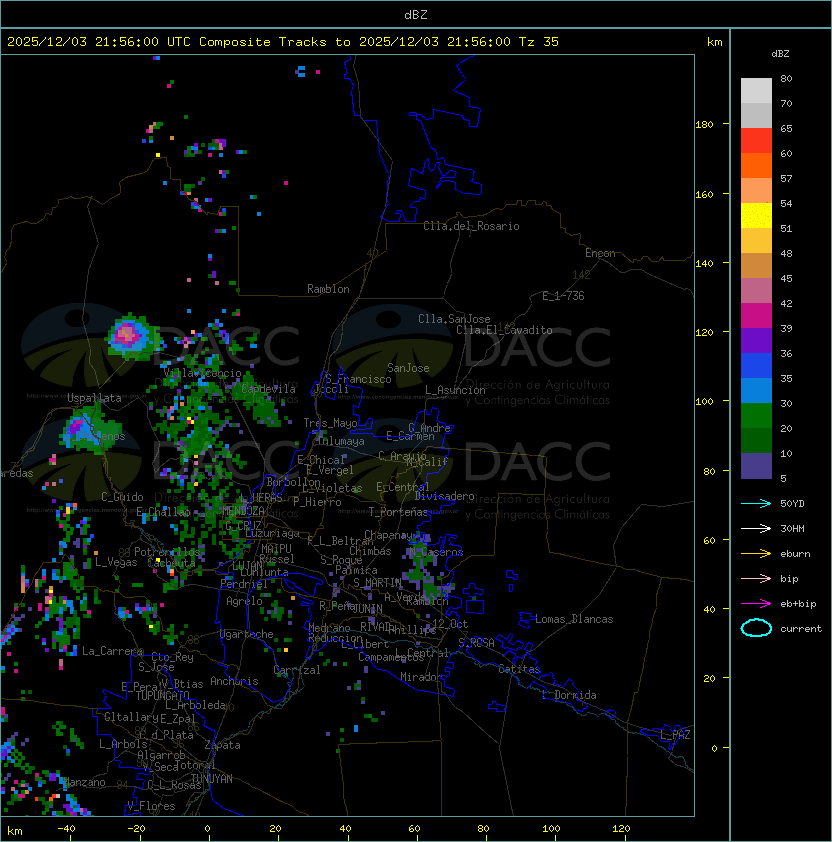Select the light gray 80 dBZ swatch
This screenshot has width=832, height=842.
tap(756, 91)
